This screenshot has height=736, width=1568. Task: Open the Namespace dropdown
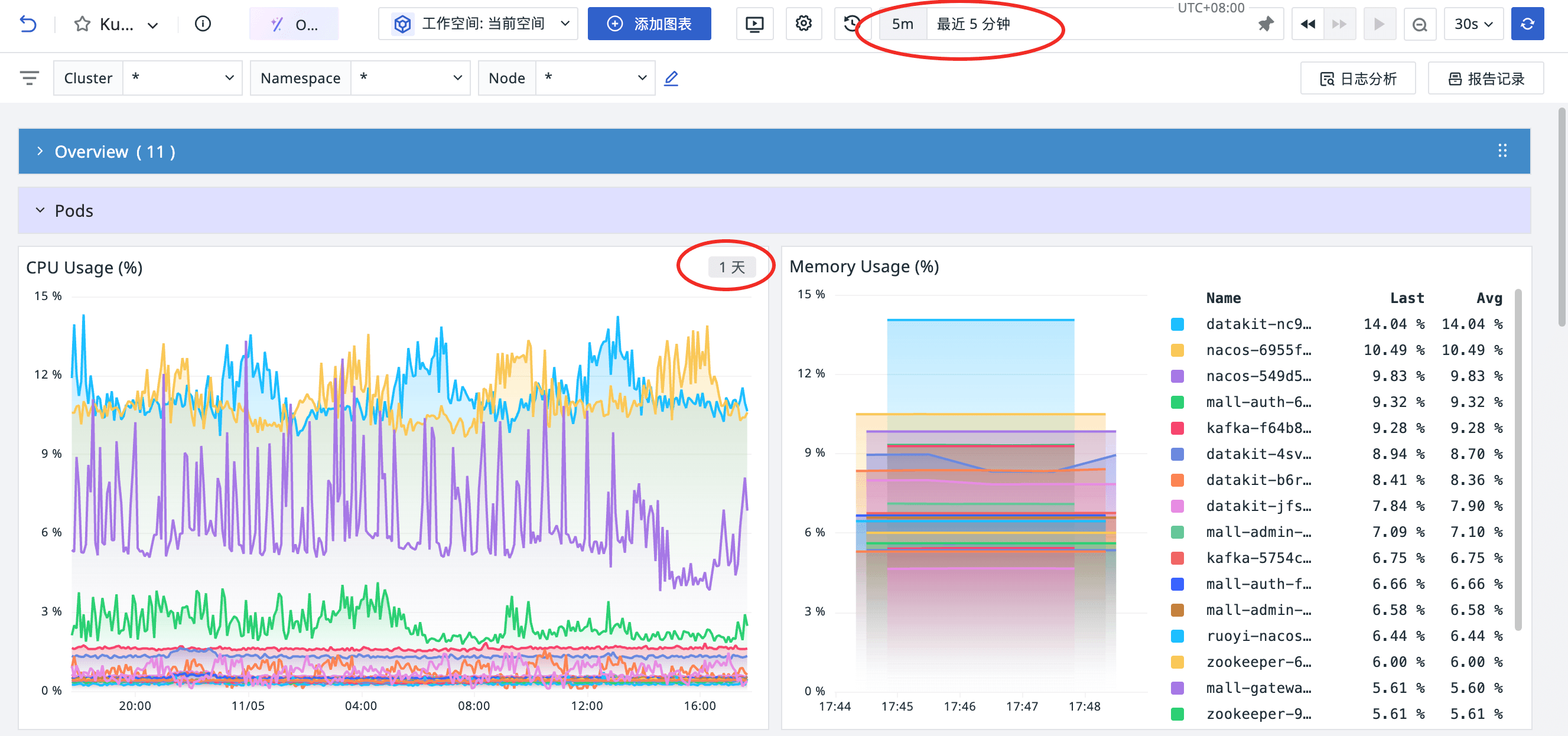coord(409,78)
